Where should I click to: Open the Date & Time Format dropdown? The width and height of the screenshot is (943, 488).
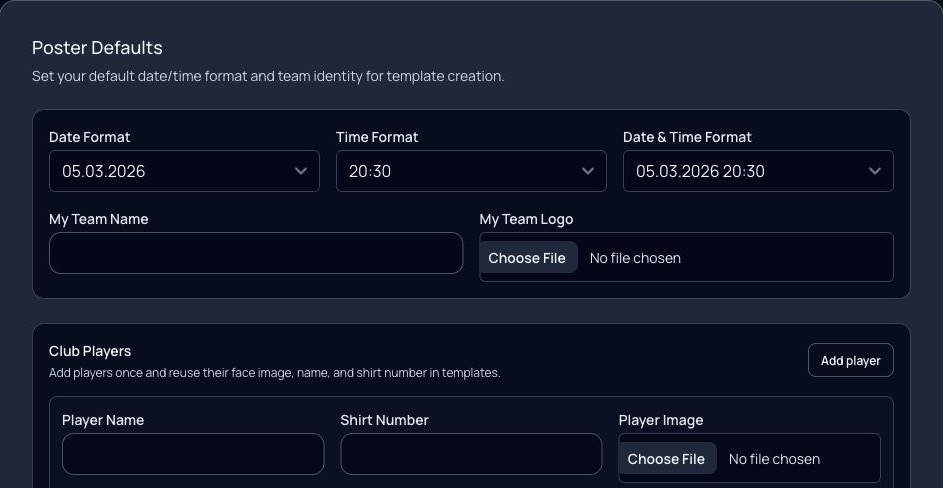pos(758,171)
